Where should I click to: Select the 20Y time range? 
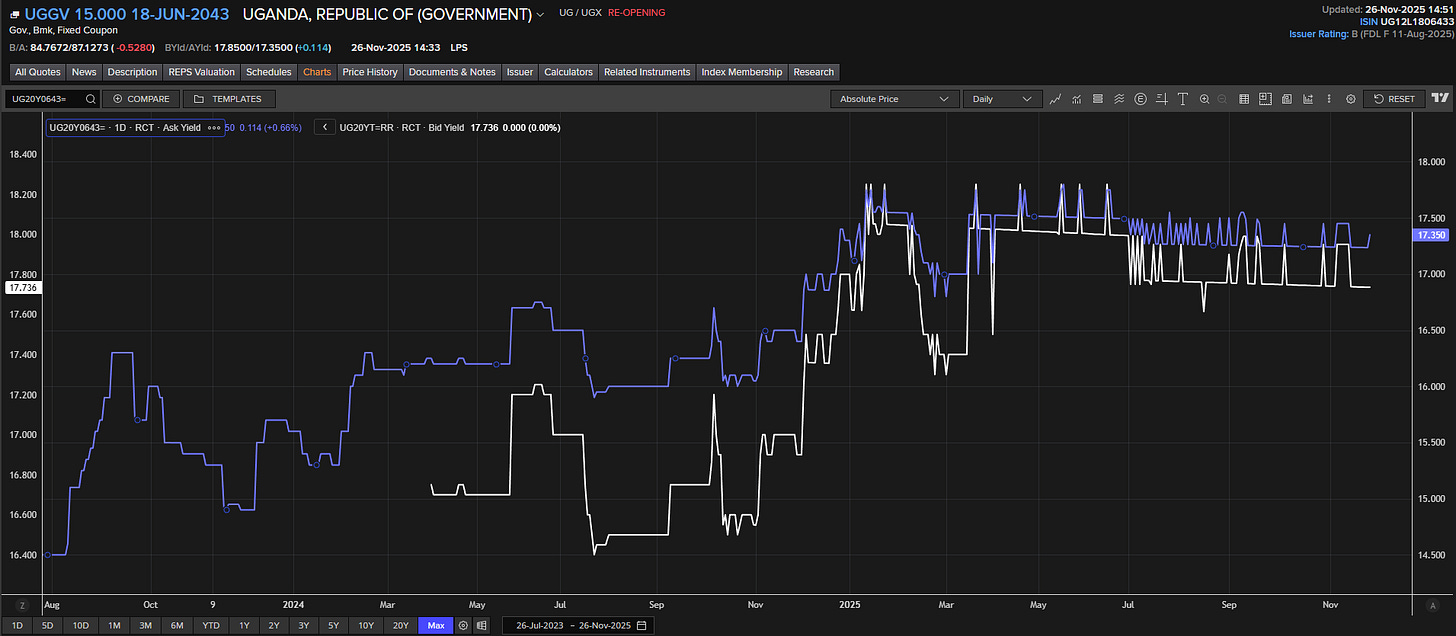click(401, 626)
